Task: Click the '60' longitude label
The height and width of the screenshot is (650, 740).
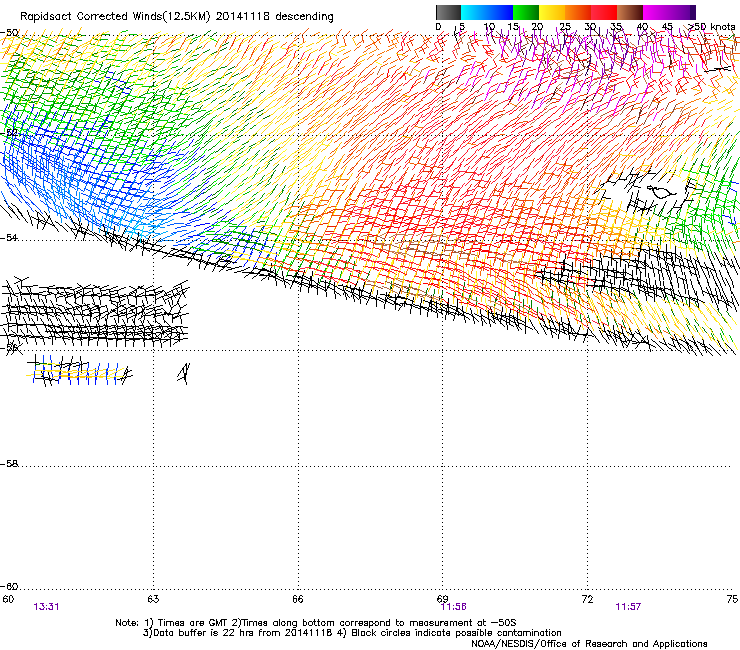Action: pos(8,599)
